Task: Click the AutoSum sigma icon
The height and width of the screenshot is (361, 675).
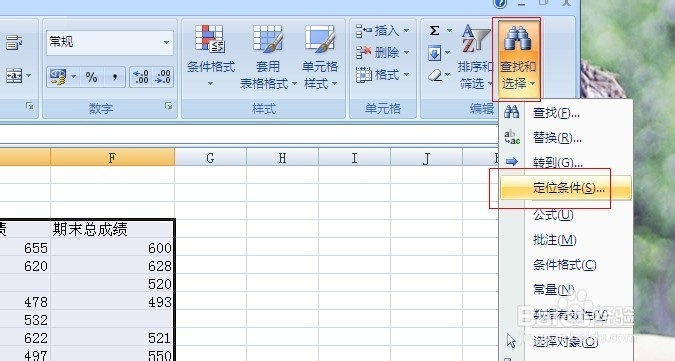Action: [x=434, y=31]
